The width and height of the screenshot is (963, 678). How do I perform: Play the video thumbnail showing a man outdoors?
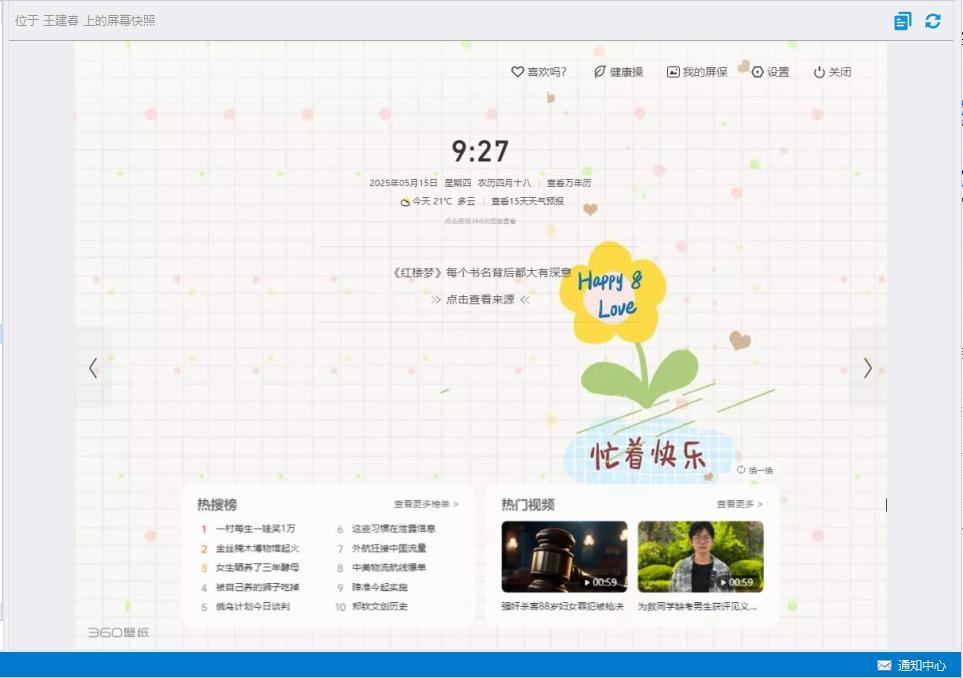pos(701,556)
